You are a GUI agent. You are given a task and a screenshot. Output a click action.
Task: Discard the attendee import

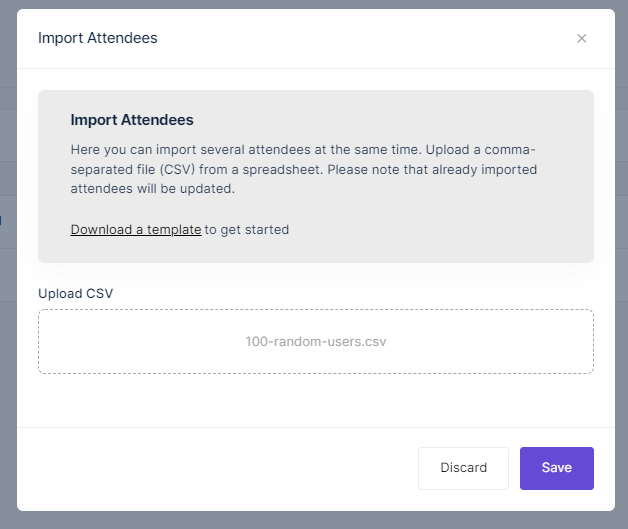click(463, 468)
